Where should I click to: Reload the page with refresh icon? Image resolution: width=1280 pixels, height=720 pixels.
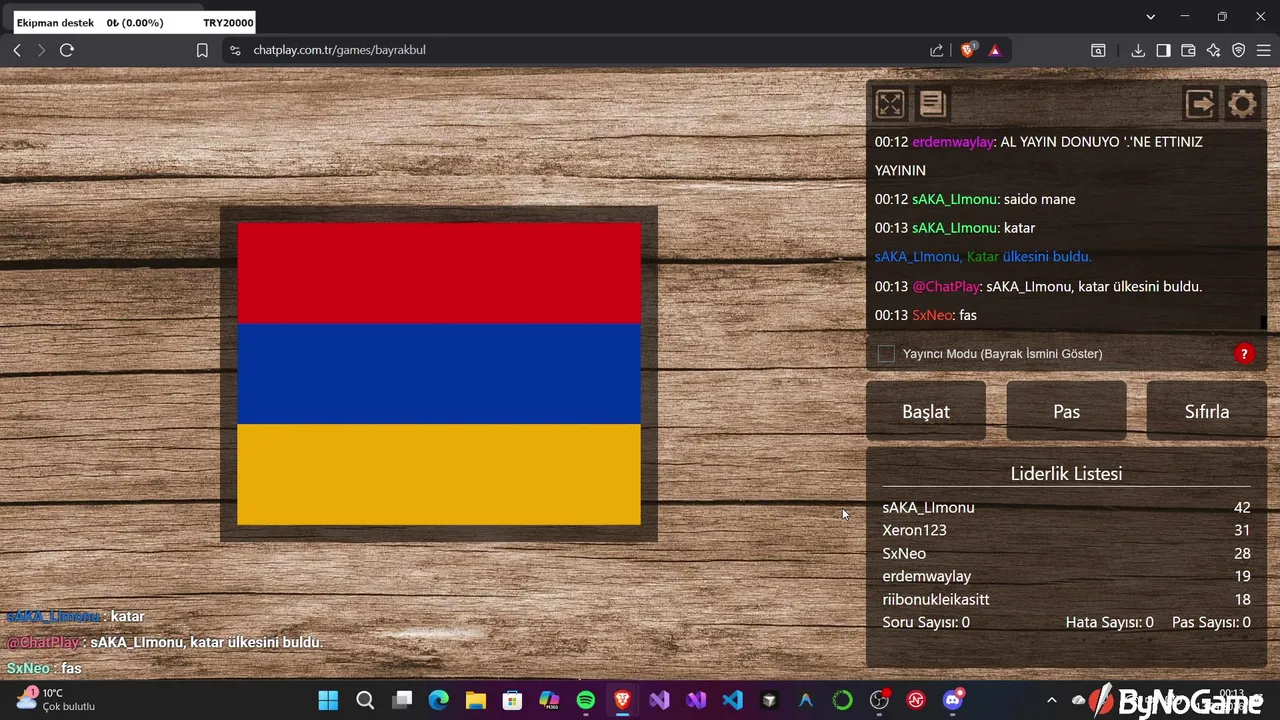coord(67,50)
